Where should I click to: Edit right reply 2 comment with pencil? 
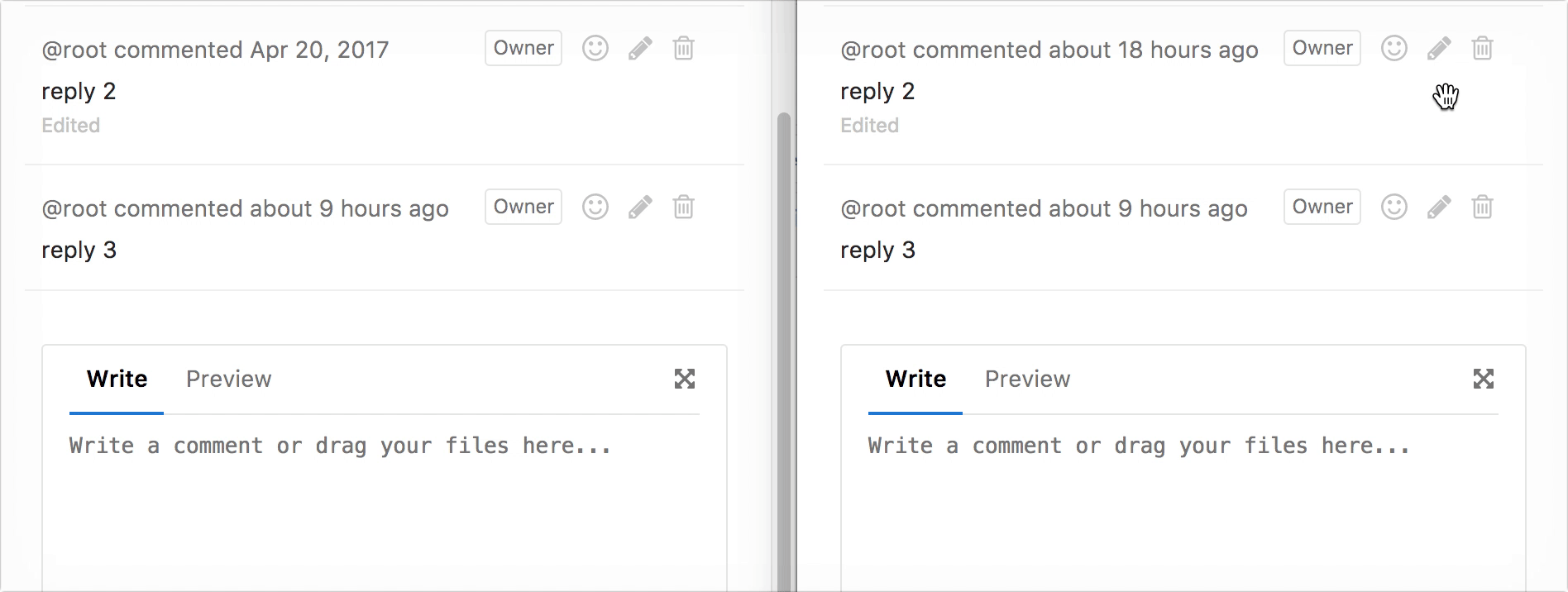[x=1439, y=49]
